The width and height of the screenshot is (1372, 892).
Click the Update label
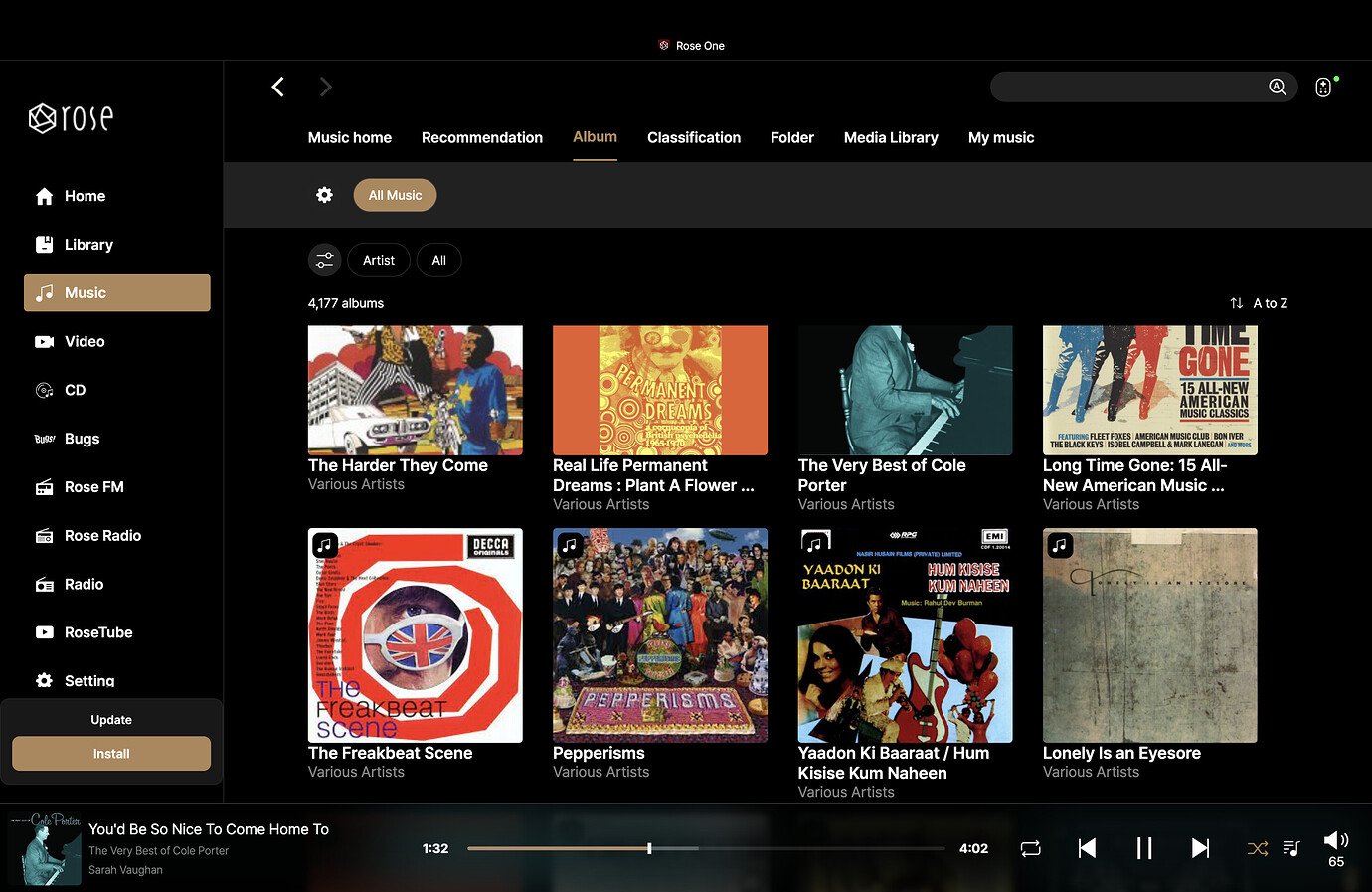(x=111, y=720)
